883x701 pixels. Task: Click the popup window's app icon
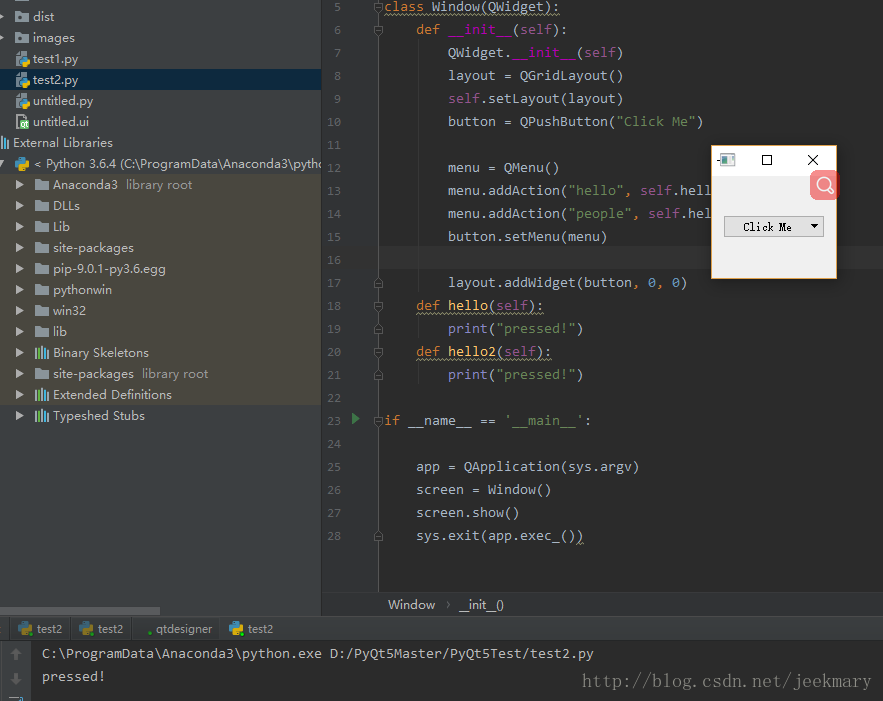(726, 160)
